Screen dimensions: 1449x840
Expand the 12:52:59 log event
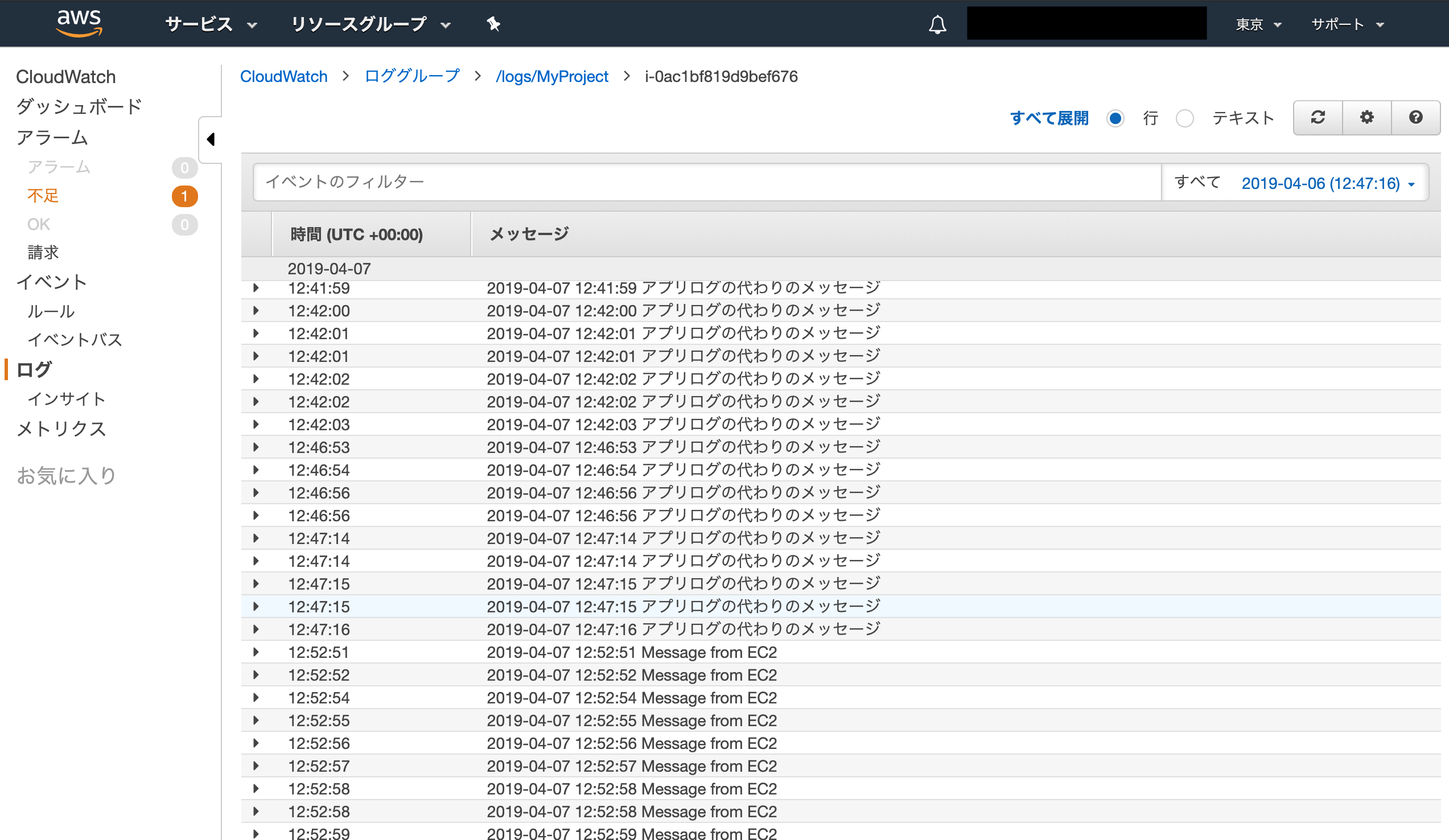(x=256, y=834)
